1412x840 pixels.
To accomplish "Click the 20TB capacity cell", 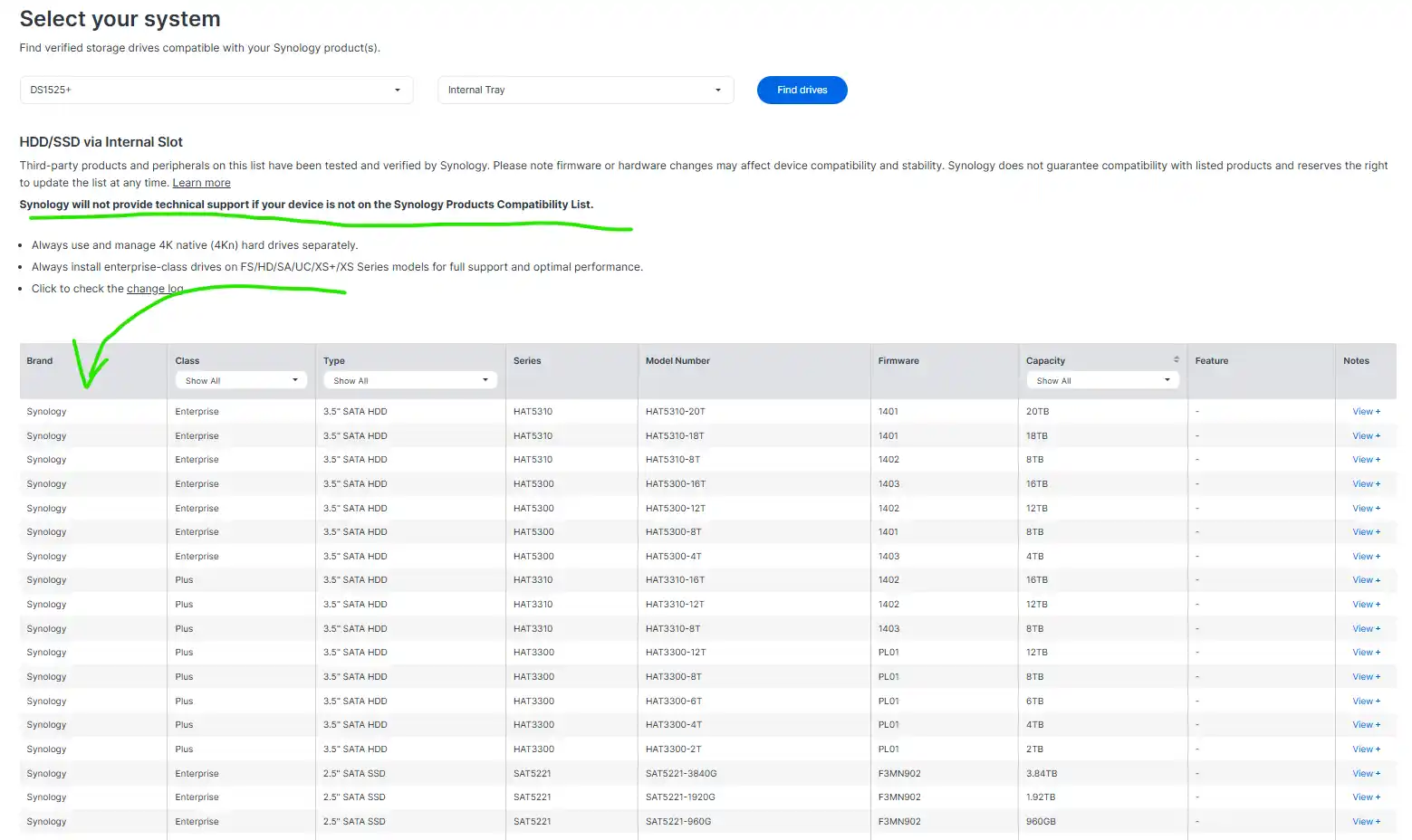I will (1038, 412).
